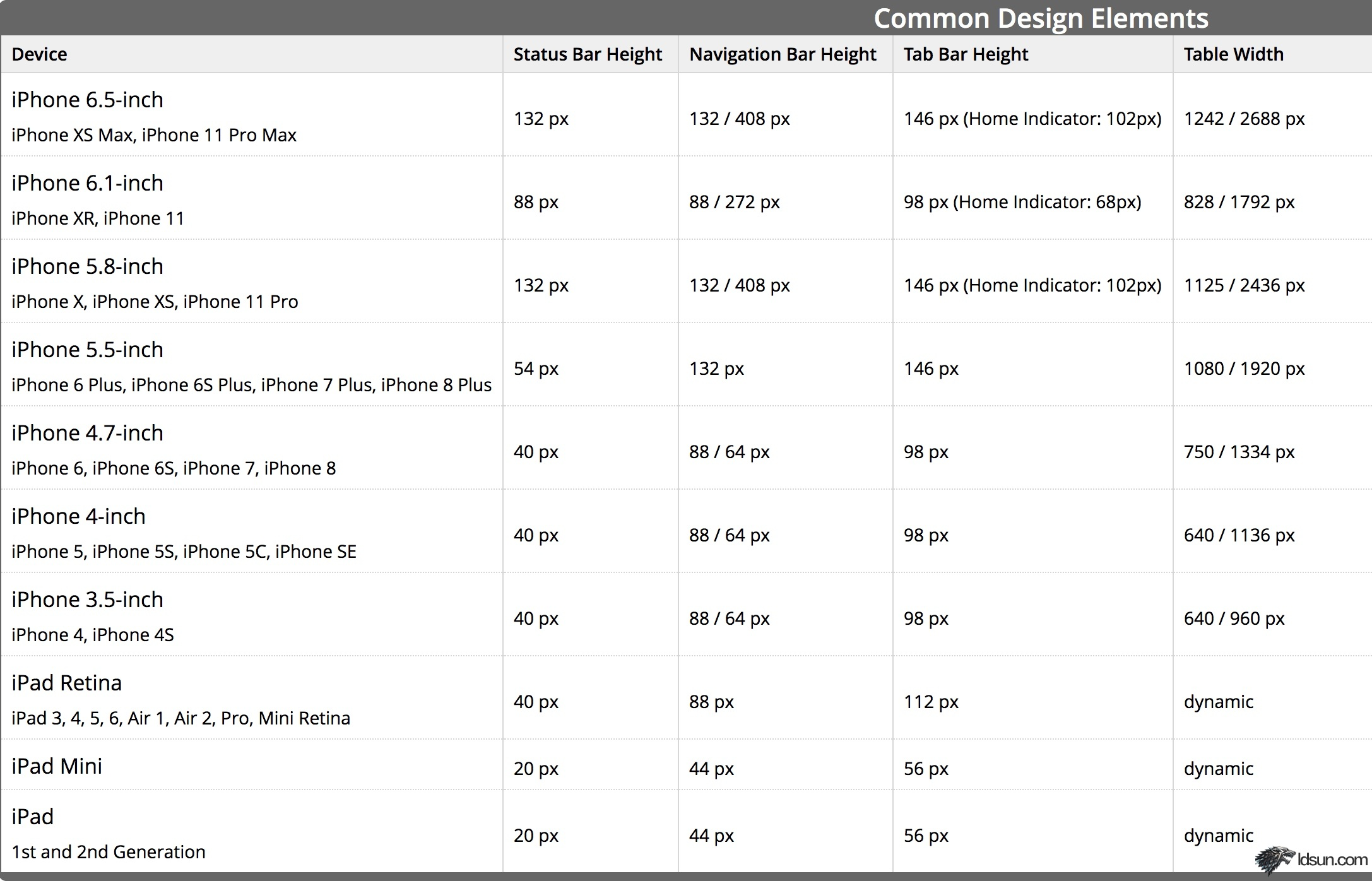
Task: Click the Navigation Bar Height column header
Action: coord(783,54)
